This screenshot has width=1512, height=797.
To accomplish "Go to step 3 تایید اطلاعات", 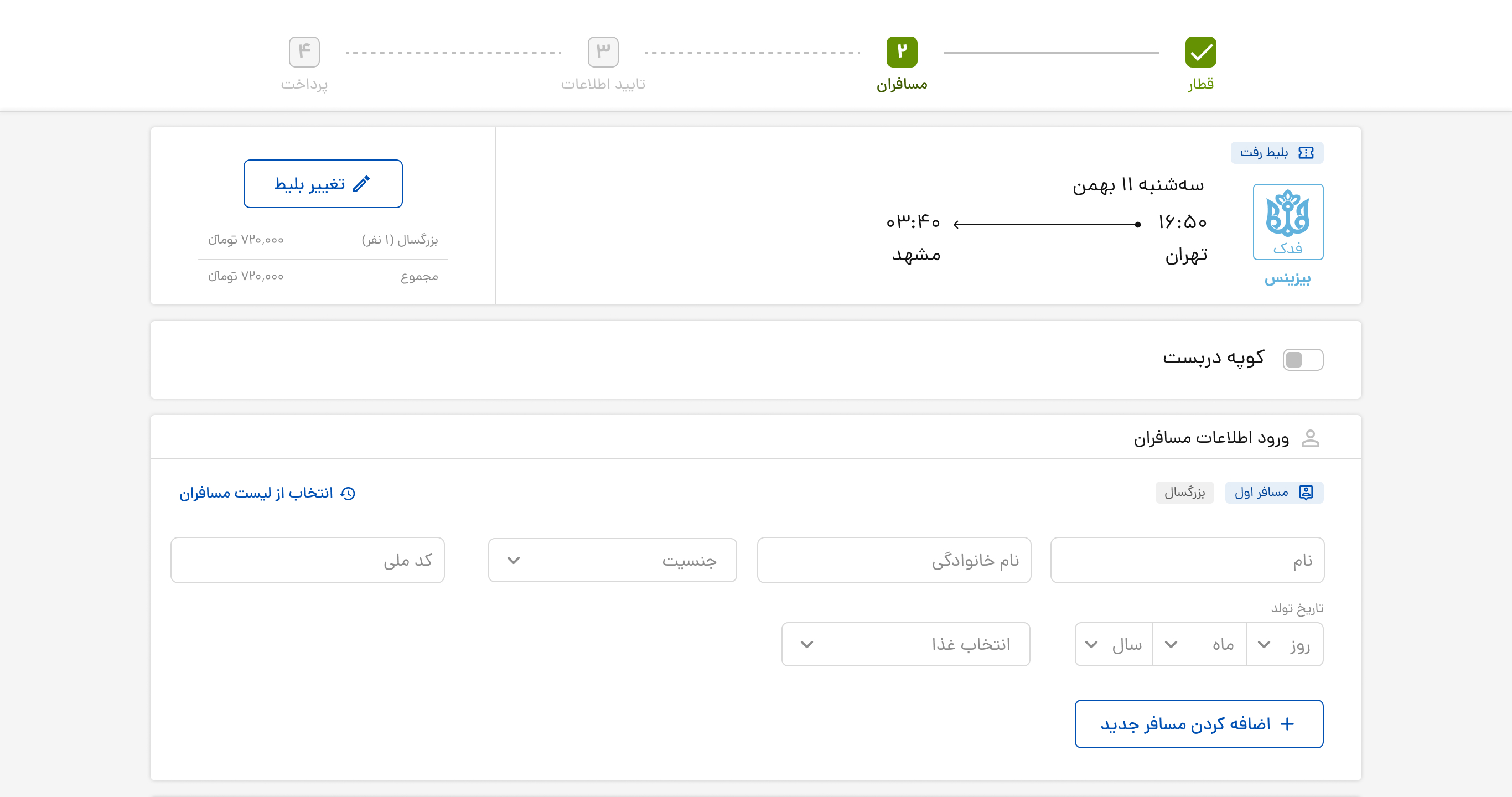I will (x=603, y=52).
